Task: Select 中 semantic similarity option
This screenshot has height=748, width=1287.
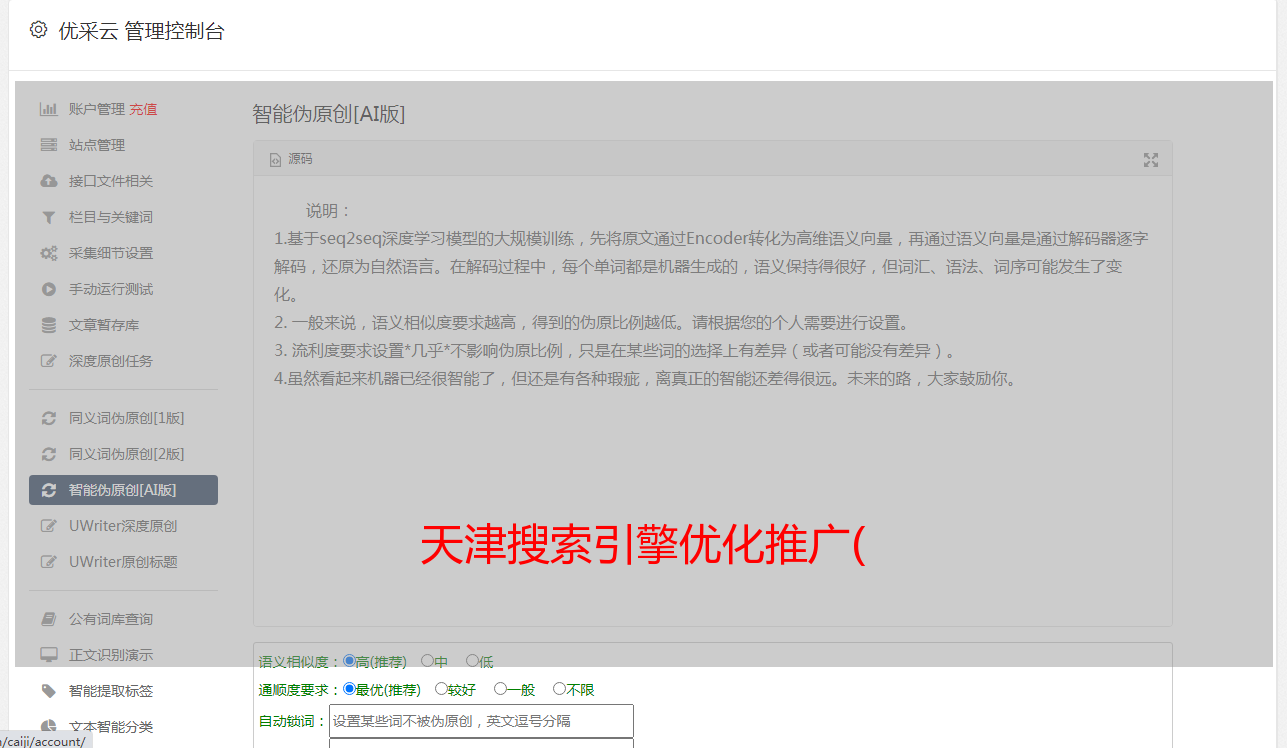Action: [427, 661]
